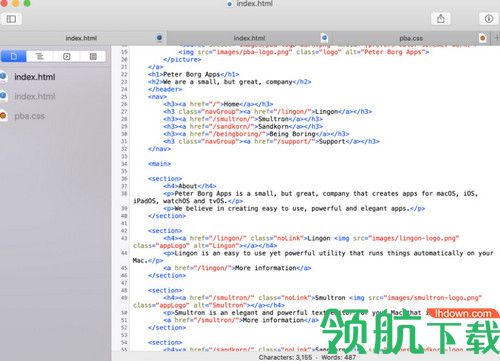Switch to second index.html tab
This screenshot has width=500, height=361.
[x=249, y=38]
